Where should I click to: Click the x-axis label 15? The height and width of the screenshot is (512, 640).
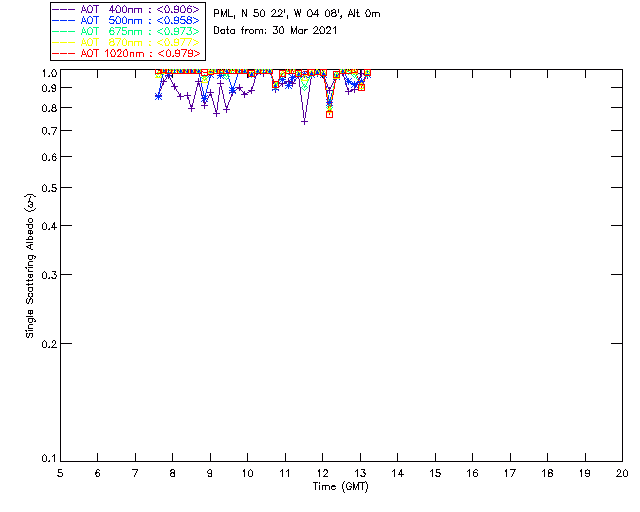435,474
